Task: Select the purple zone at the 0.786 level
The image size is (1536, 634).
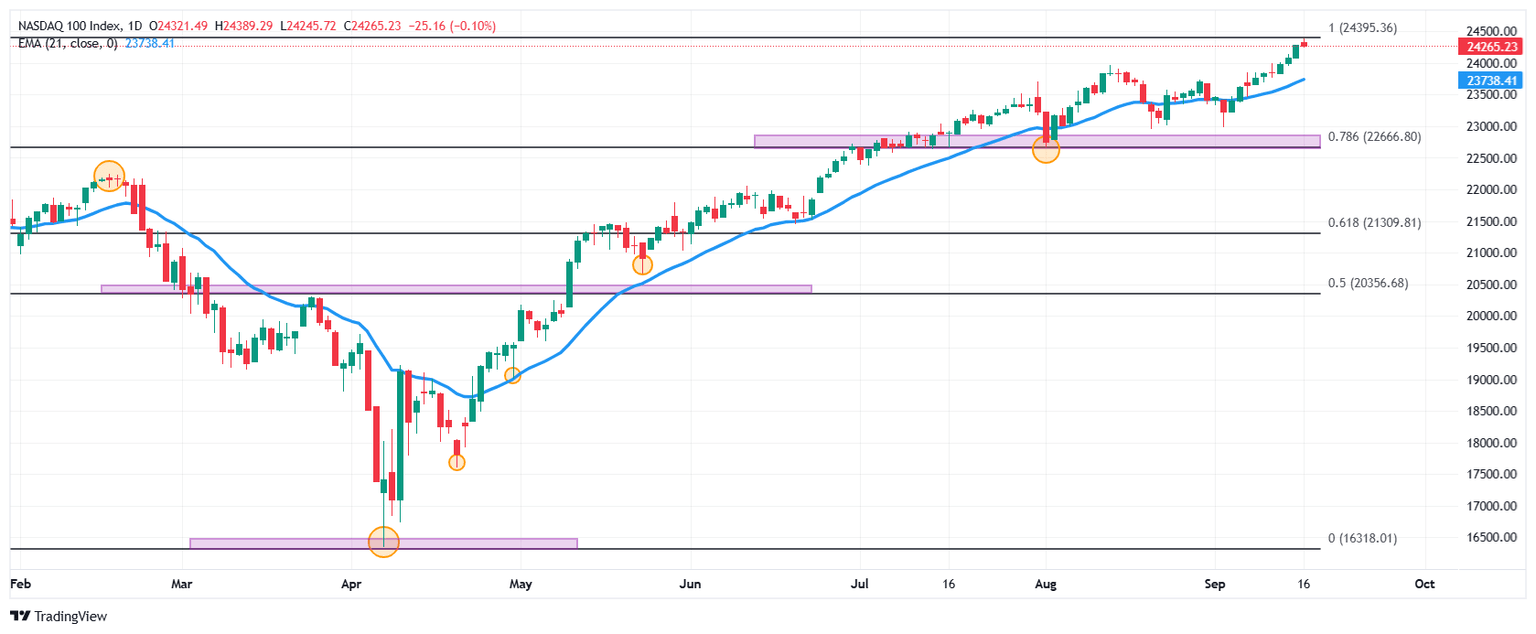Action: 1037,141
